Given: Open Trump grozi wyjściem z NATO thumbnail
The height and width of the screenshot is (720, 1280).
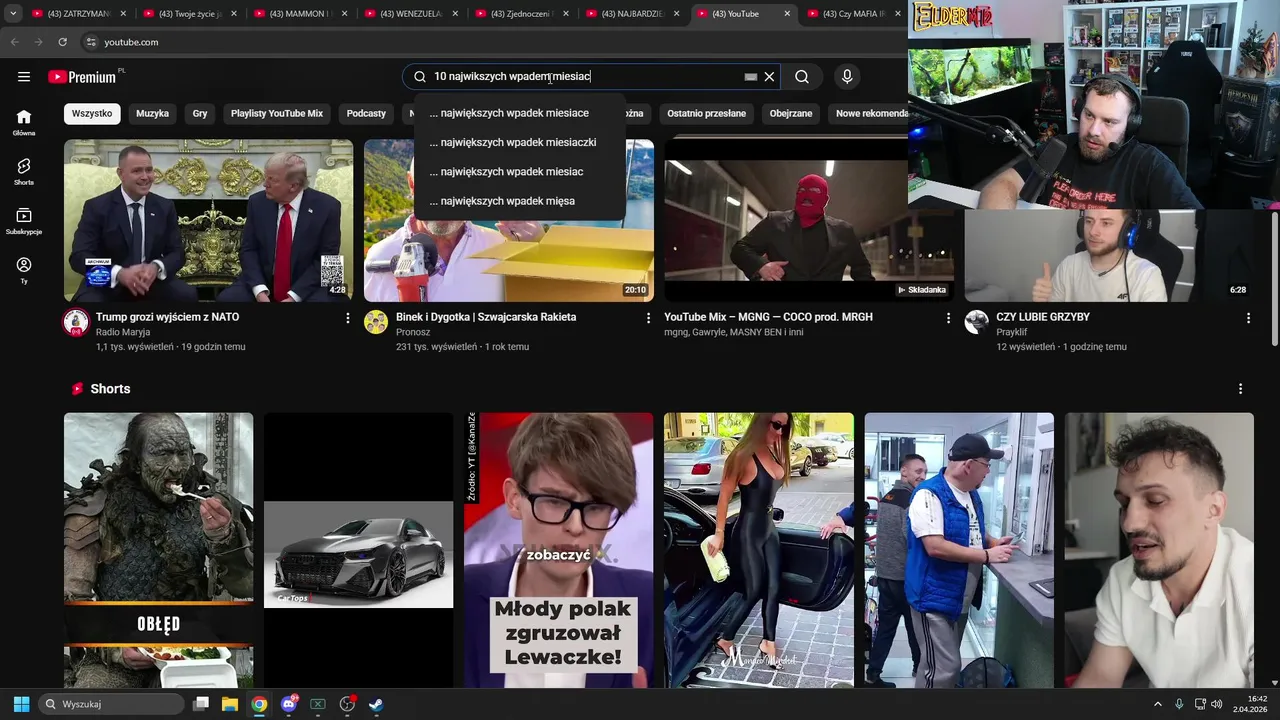Looking at the screenshot, I should click(208, 220).
